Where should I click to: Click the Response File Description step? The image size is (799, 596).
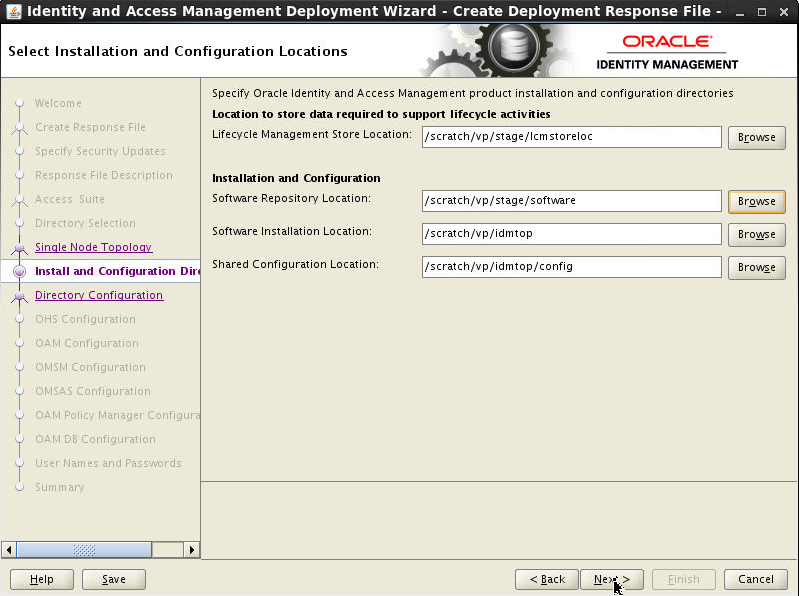[103, 175]
